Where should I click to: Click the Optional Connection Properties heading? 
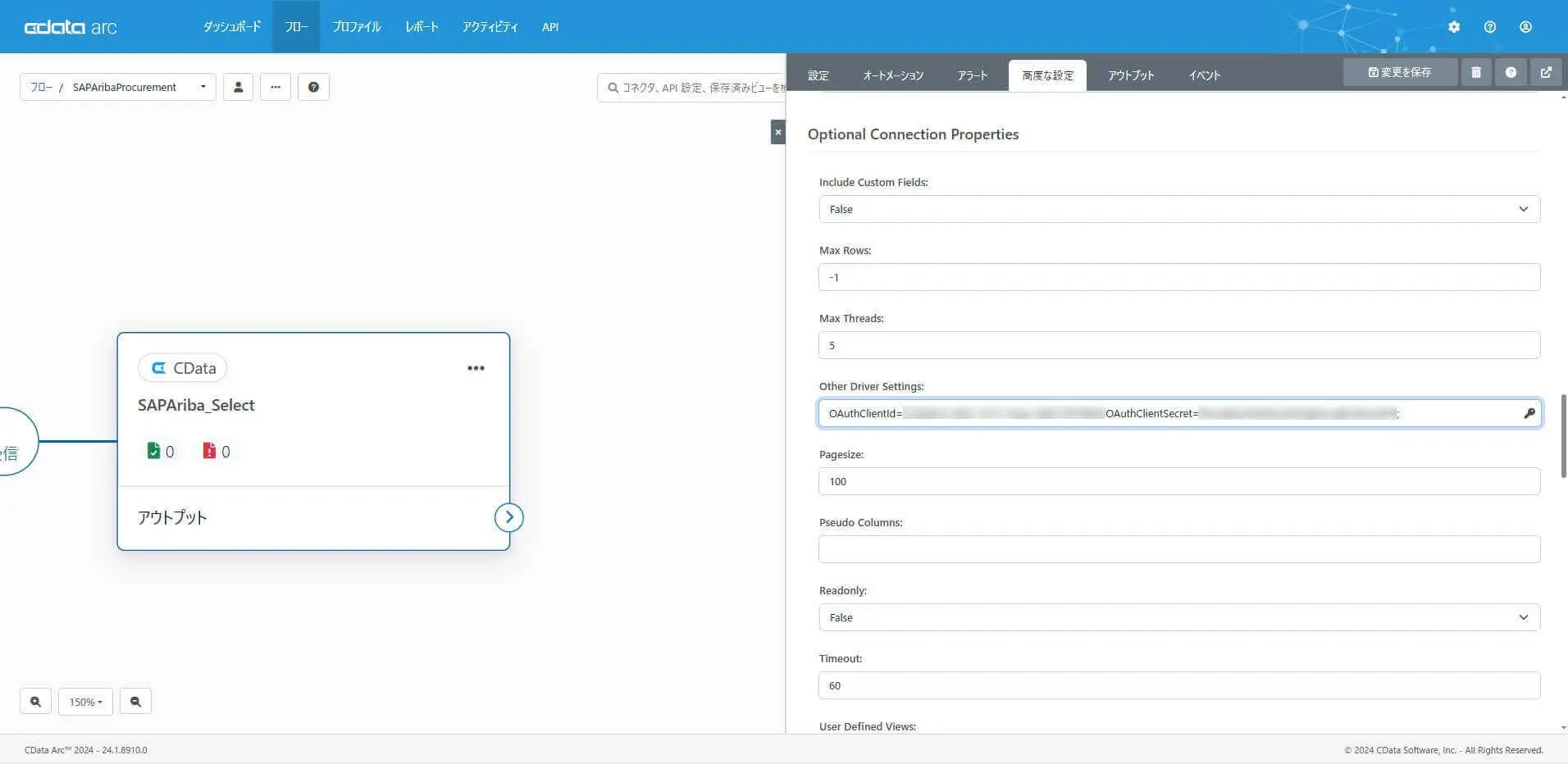913,134
